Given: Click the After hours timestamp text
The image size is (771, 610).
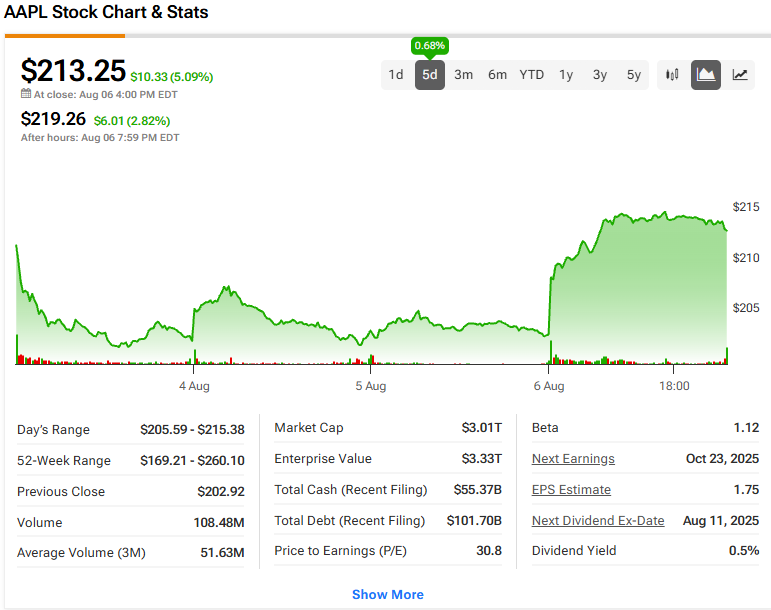Looking at the screenshot, I should point(100,138).
